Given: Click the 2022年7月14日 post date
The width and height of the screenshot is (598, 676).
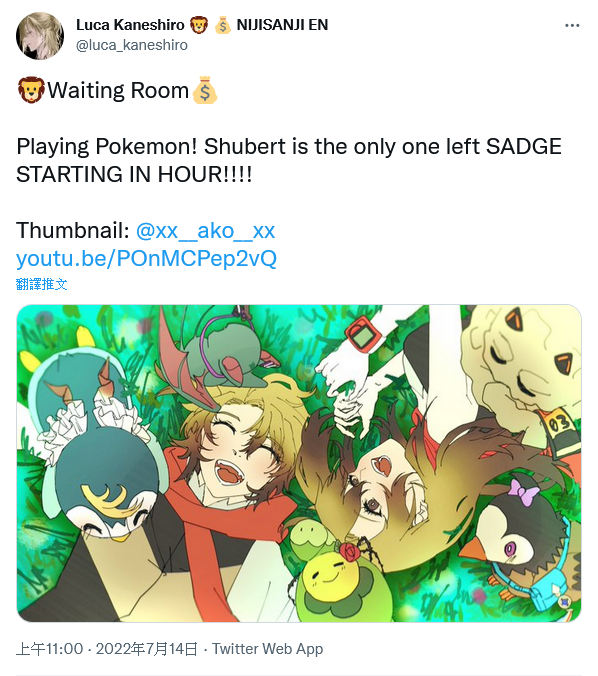Looking at the screenshot, I should (x=147, y=649).
